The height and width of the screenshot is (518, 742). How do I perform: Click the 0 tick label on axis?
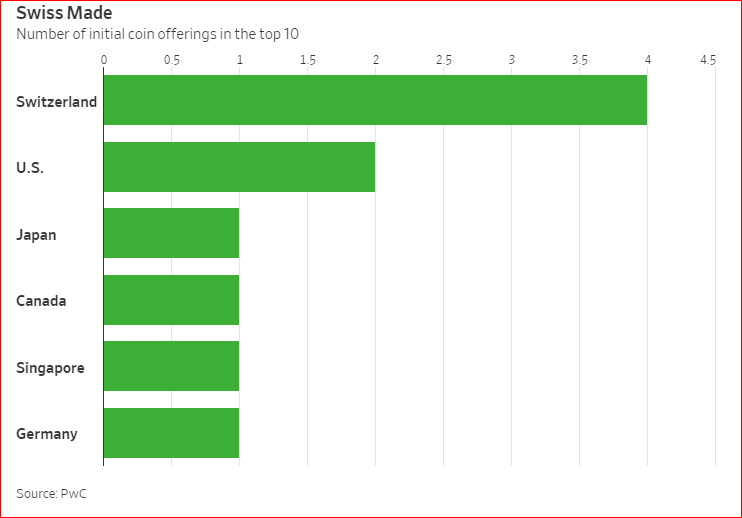point(104,60)
